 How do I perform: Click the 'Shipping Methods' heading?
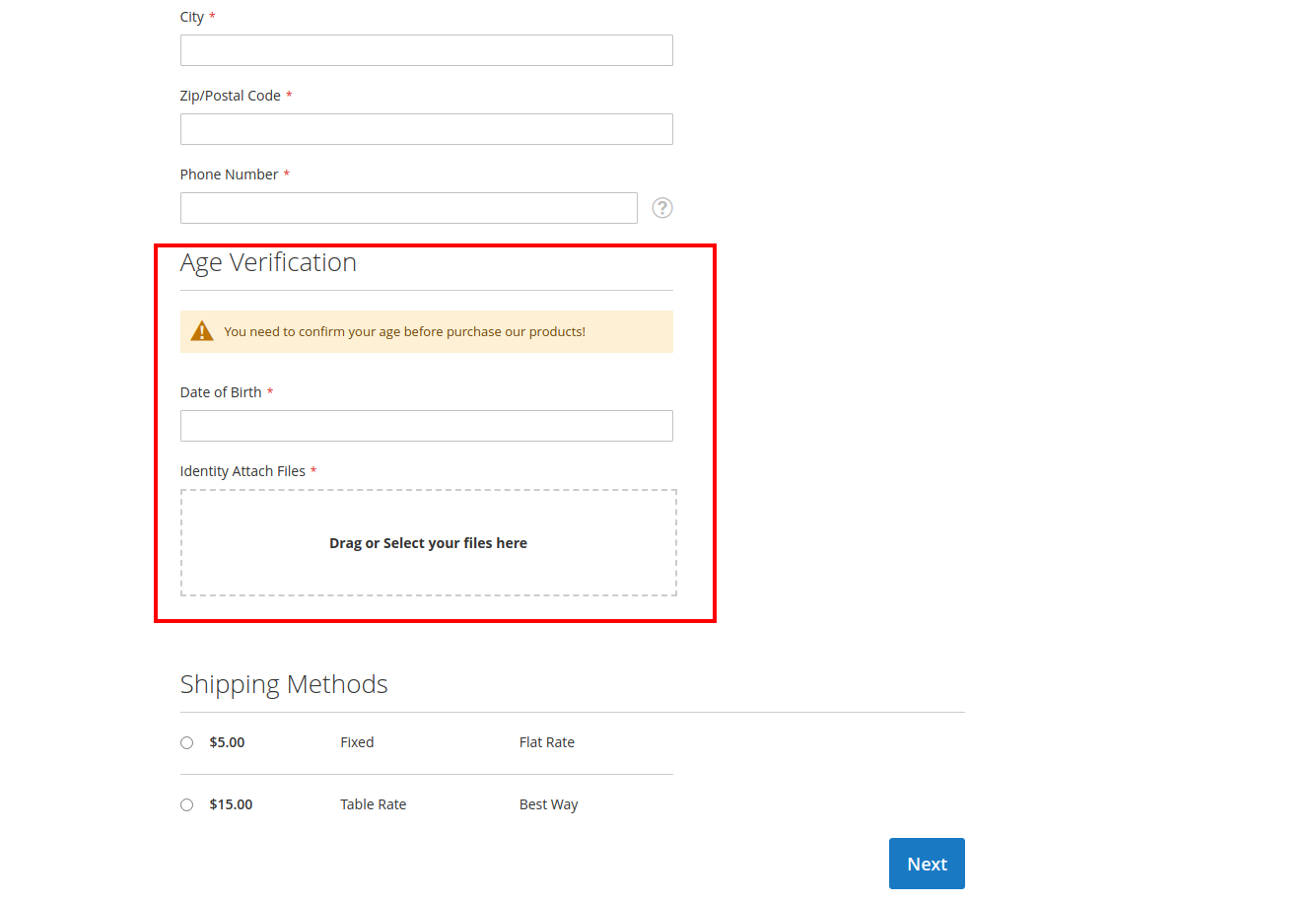pos(284,684)
